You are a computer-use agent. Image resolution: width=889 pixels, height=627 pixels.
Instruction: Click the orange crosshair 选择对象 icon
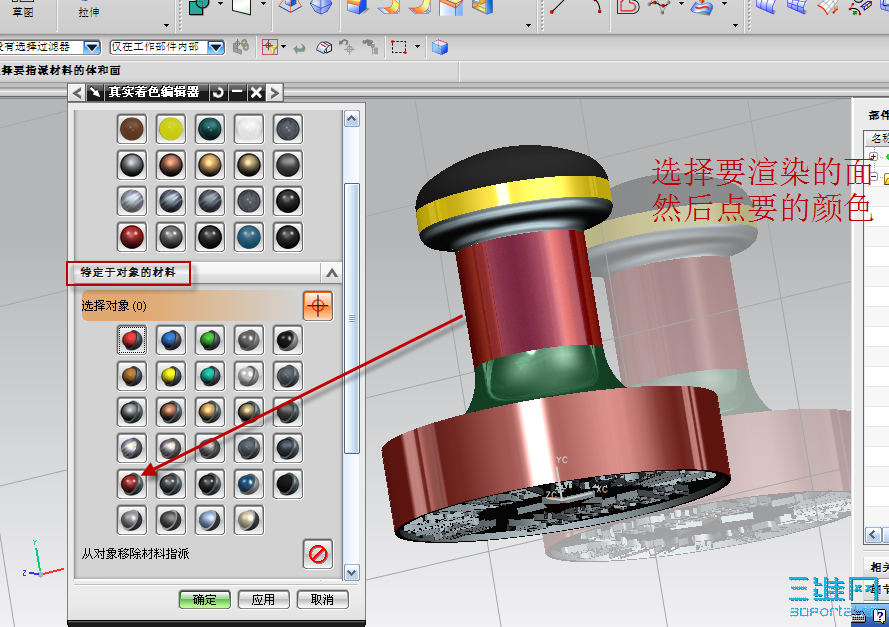pyautogui.click(x=318, y=306)
